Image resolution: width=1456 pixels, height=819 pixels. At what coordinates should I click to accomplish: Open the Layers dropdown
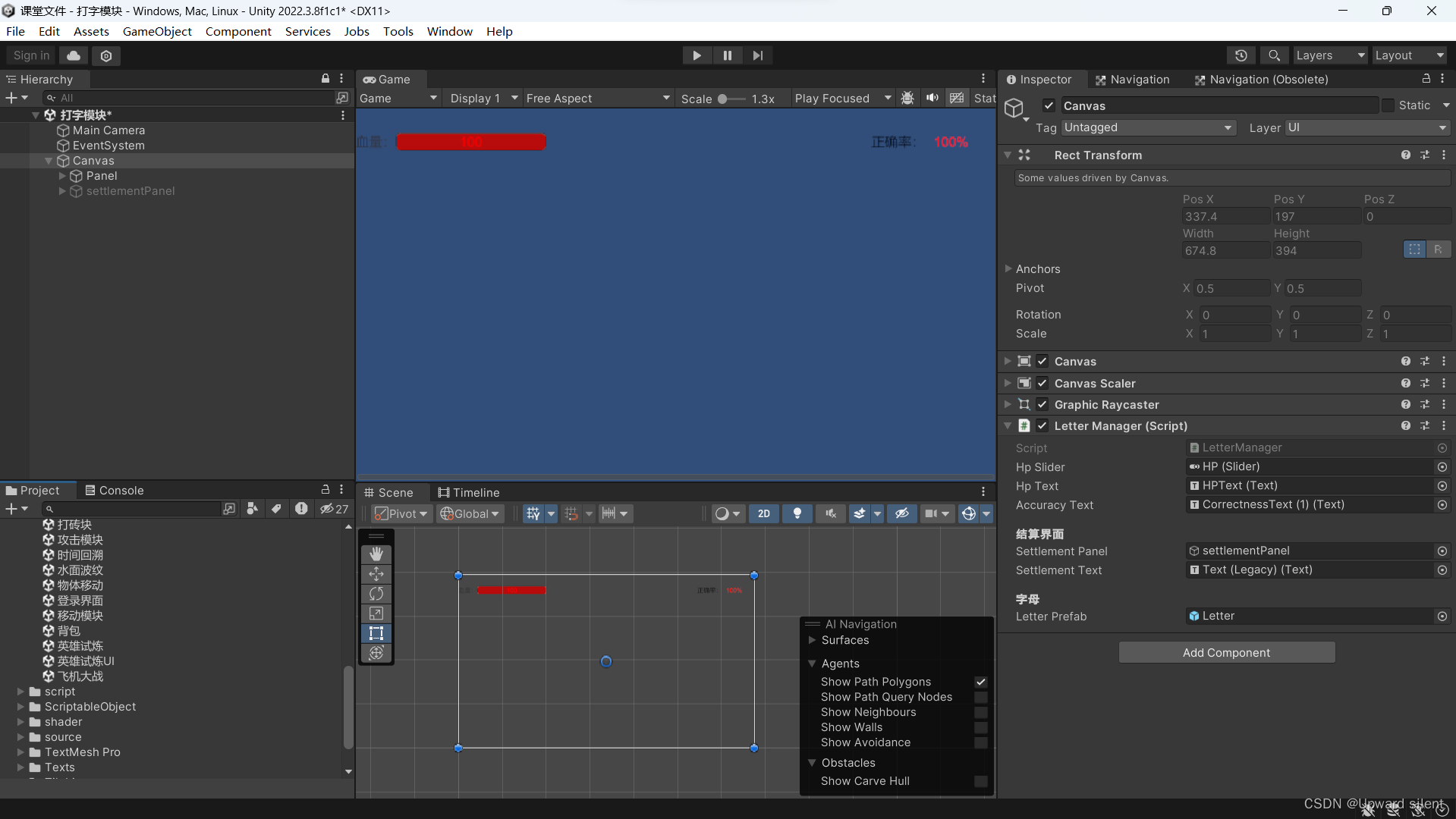pyautogui.click(x=1329, y=55)
